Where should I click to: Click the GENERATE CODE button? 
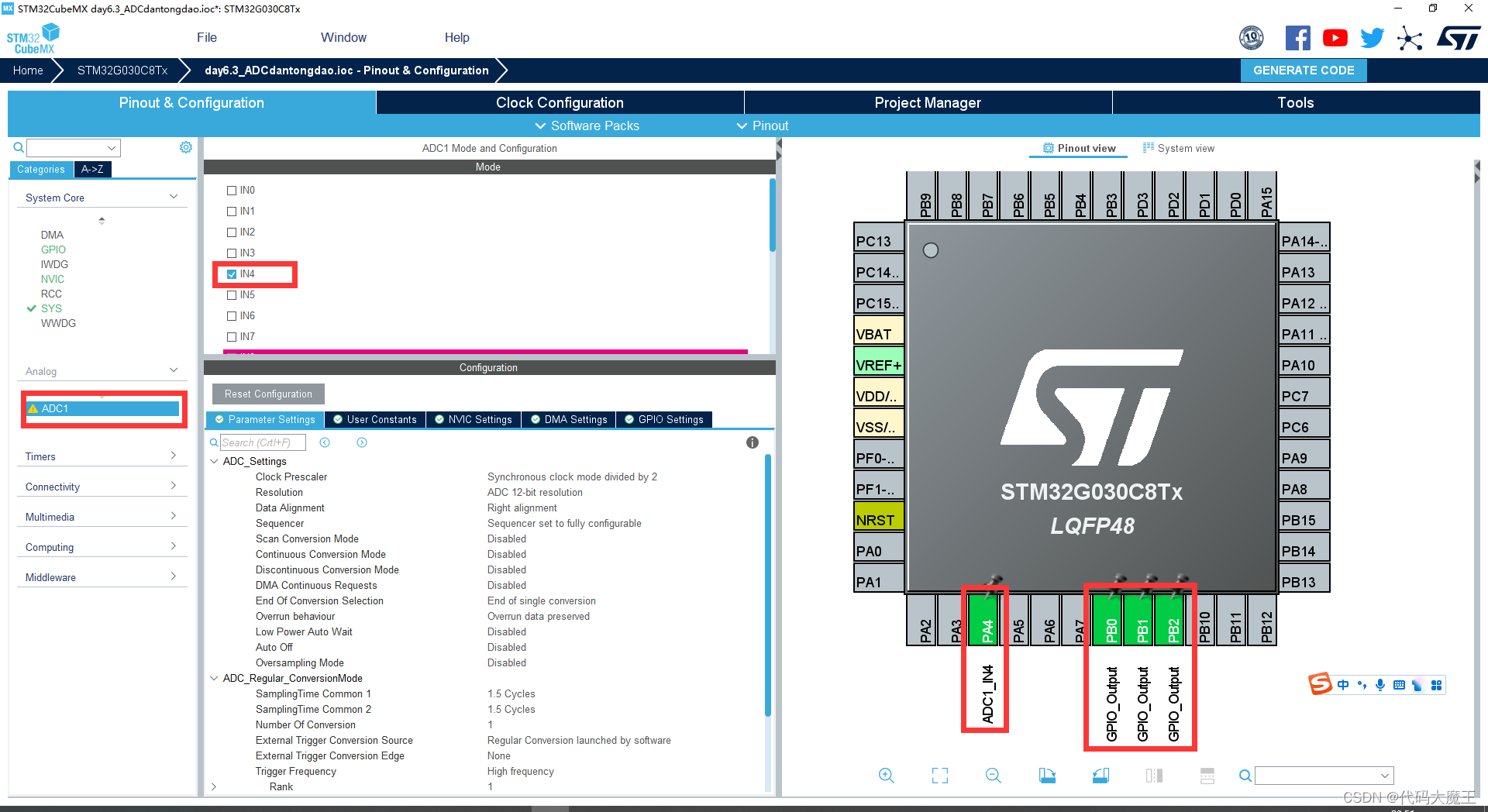1304,70
